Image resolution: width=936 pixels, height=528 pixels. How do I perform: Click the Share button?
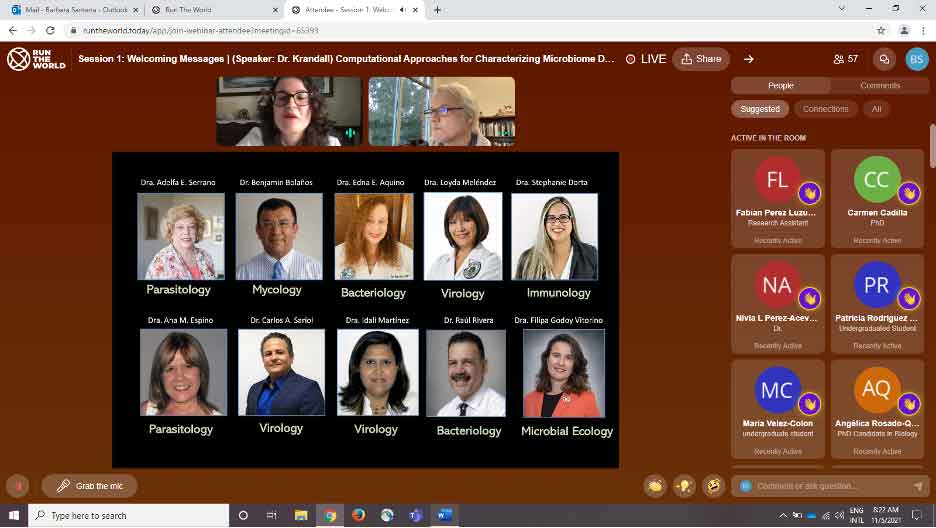[700, 59]
